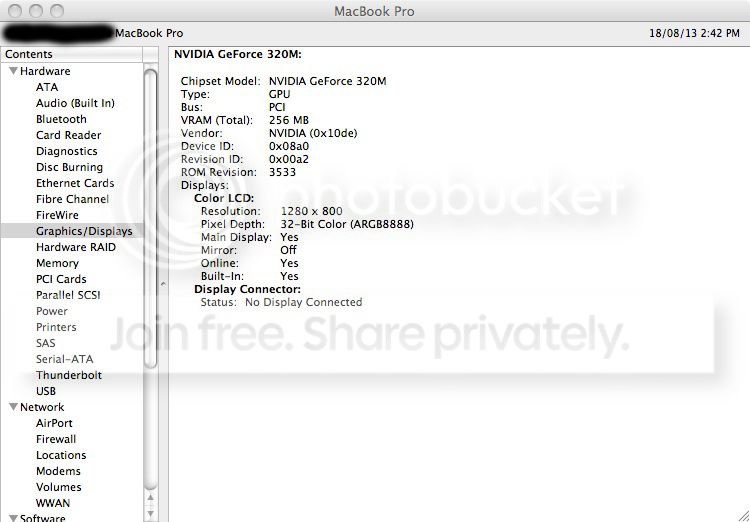Click the Type value GPU
Screen dimensions: 750x522
[279, 94]
